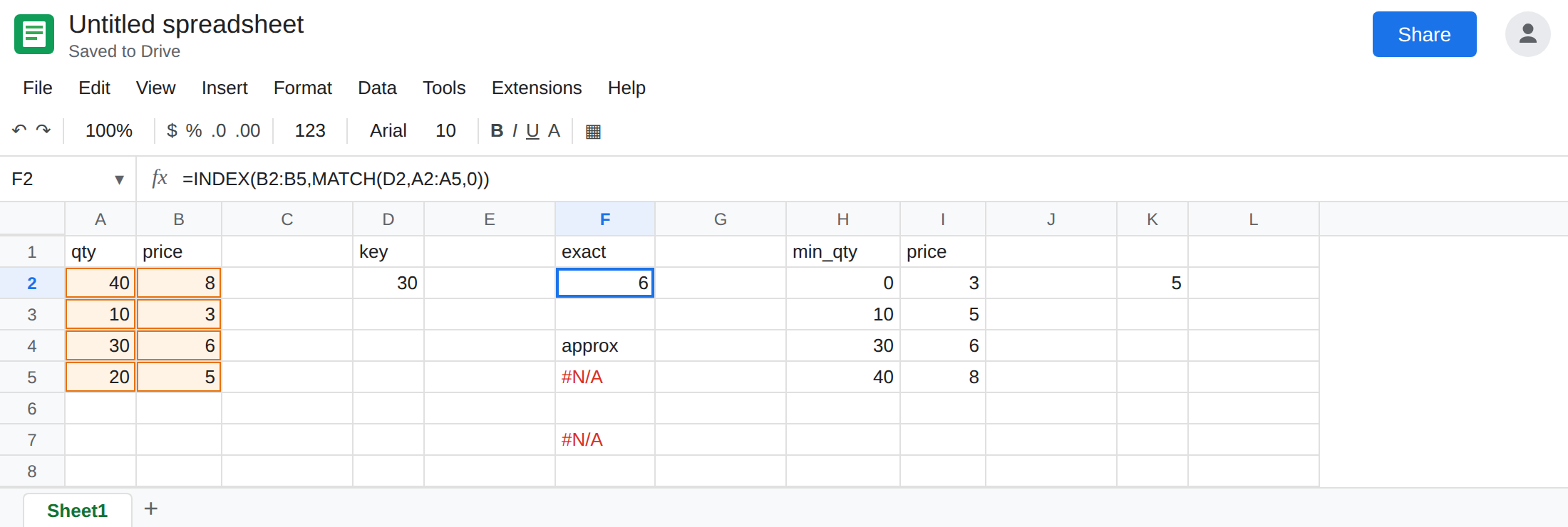Apply currency format with dollar icon
Viewport: 1568px width, 527px height.
(x=172, y=130)
